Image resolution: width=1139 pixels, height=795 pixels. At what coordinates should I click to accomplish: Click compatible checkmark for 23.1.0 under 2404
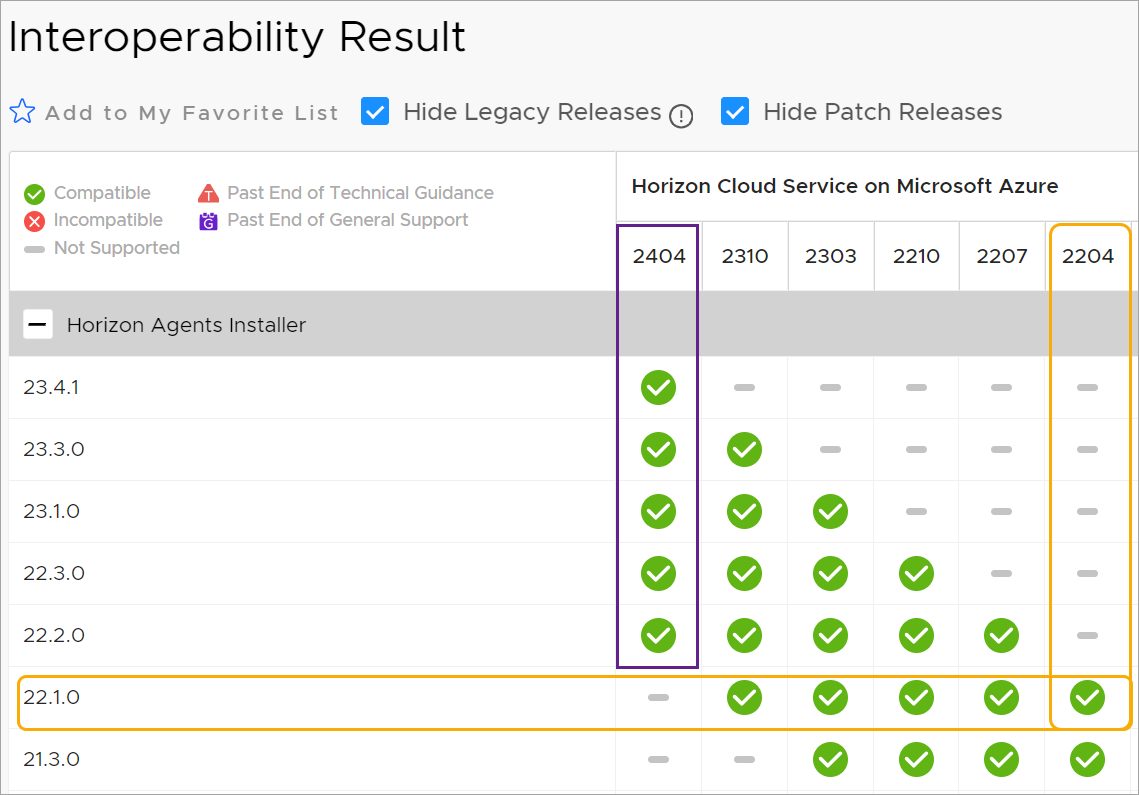point(658,512)
